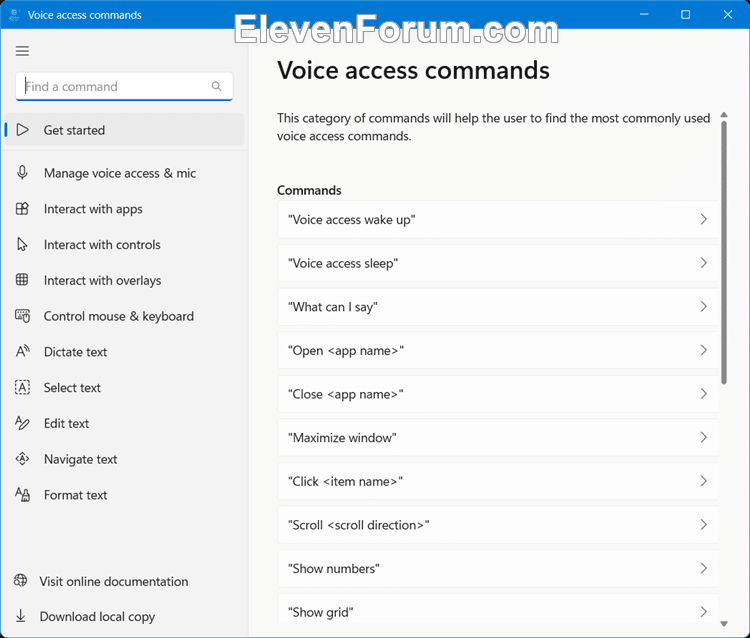
Task: Open Visit online documentation link
Action: click(x=113, y=581)
